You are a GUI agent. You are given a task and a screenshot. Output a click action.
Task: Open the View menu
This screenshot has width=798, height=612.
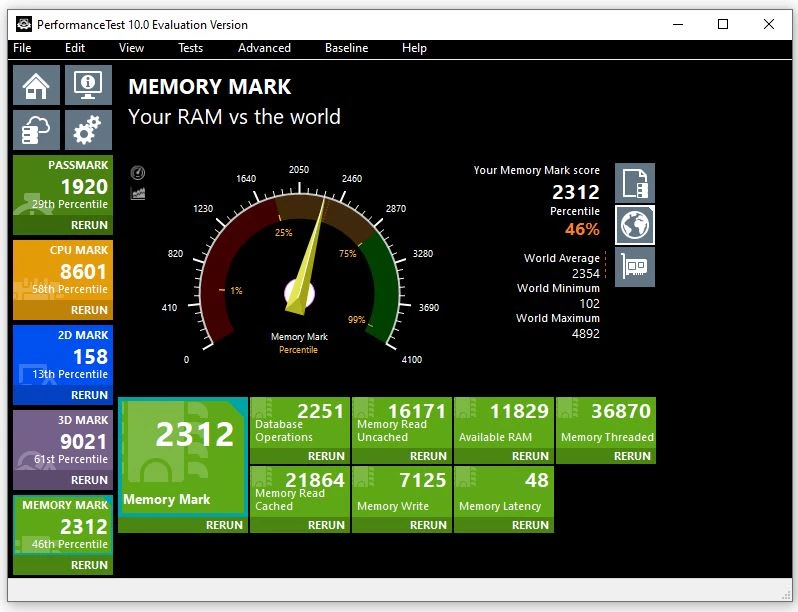tap(131, 48)
